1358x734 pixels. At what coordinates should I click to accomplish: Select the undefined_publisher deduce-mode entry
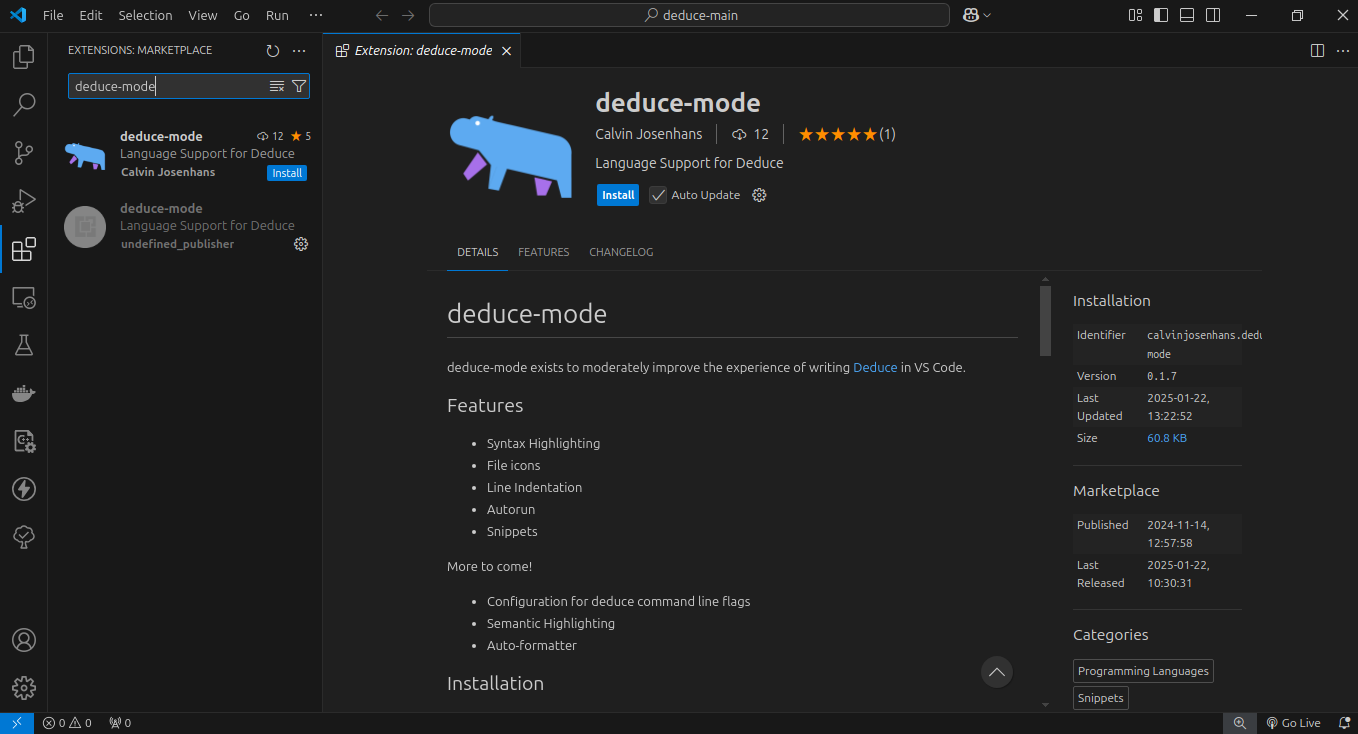[186, 226]
